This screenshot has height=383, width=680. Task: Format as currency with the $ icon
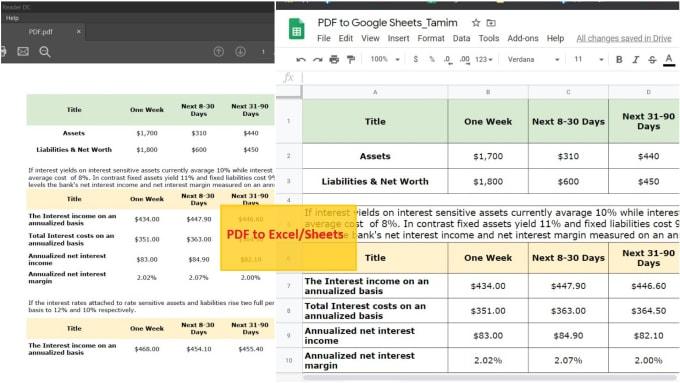pyautogui.click(x=415, y=59)
